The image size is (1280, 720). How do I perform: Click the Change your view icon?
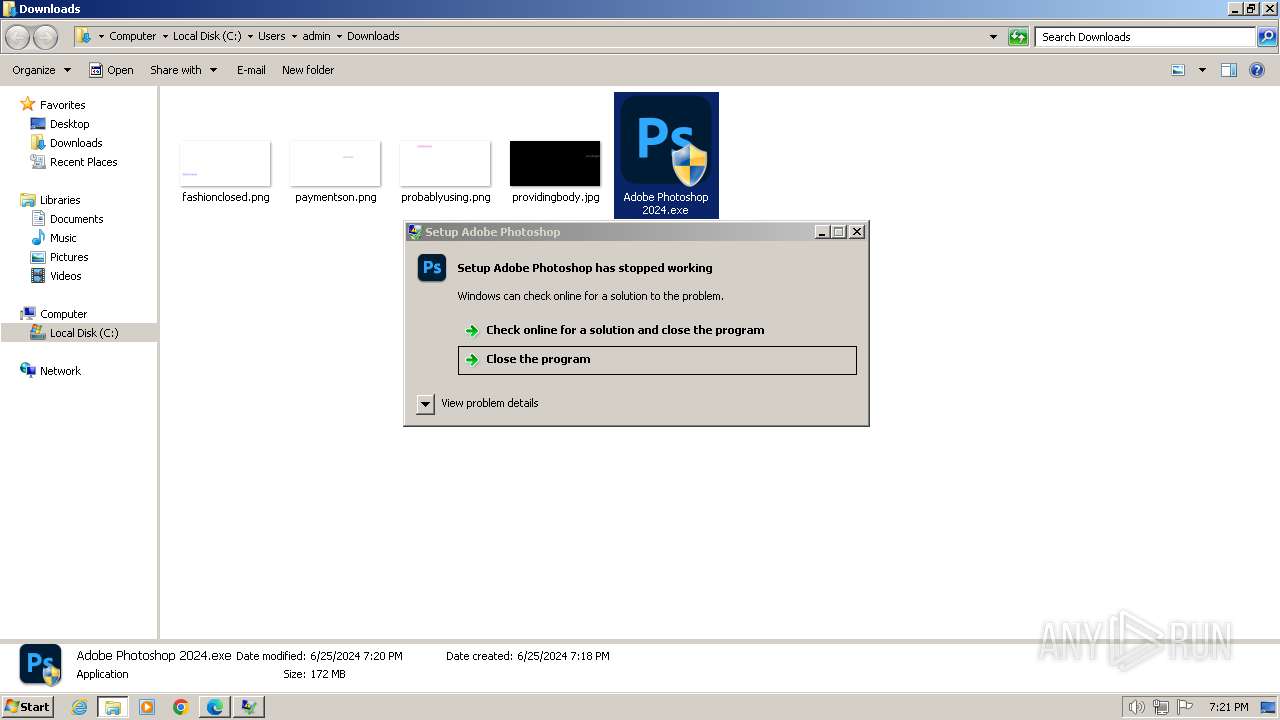[x=1178, y=70]
